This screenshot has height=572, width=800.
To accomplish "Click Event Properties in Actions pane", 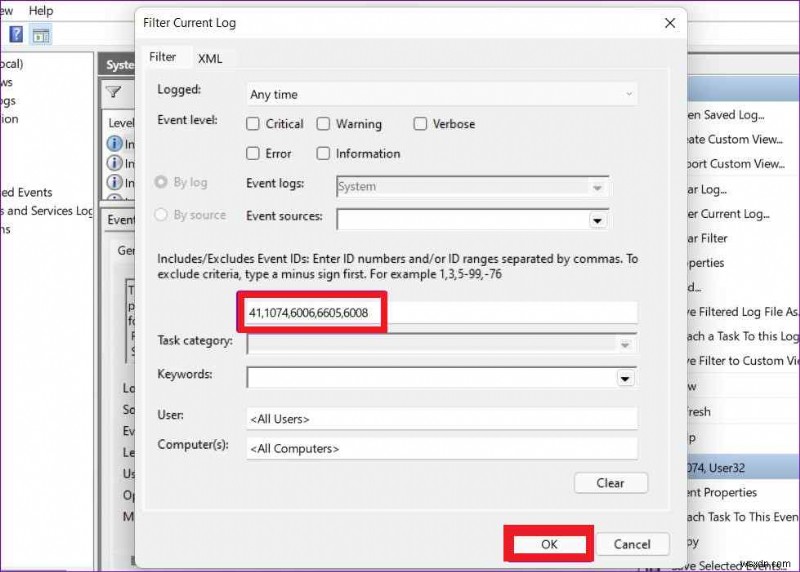I will (x=722, y=492).
